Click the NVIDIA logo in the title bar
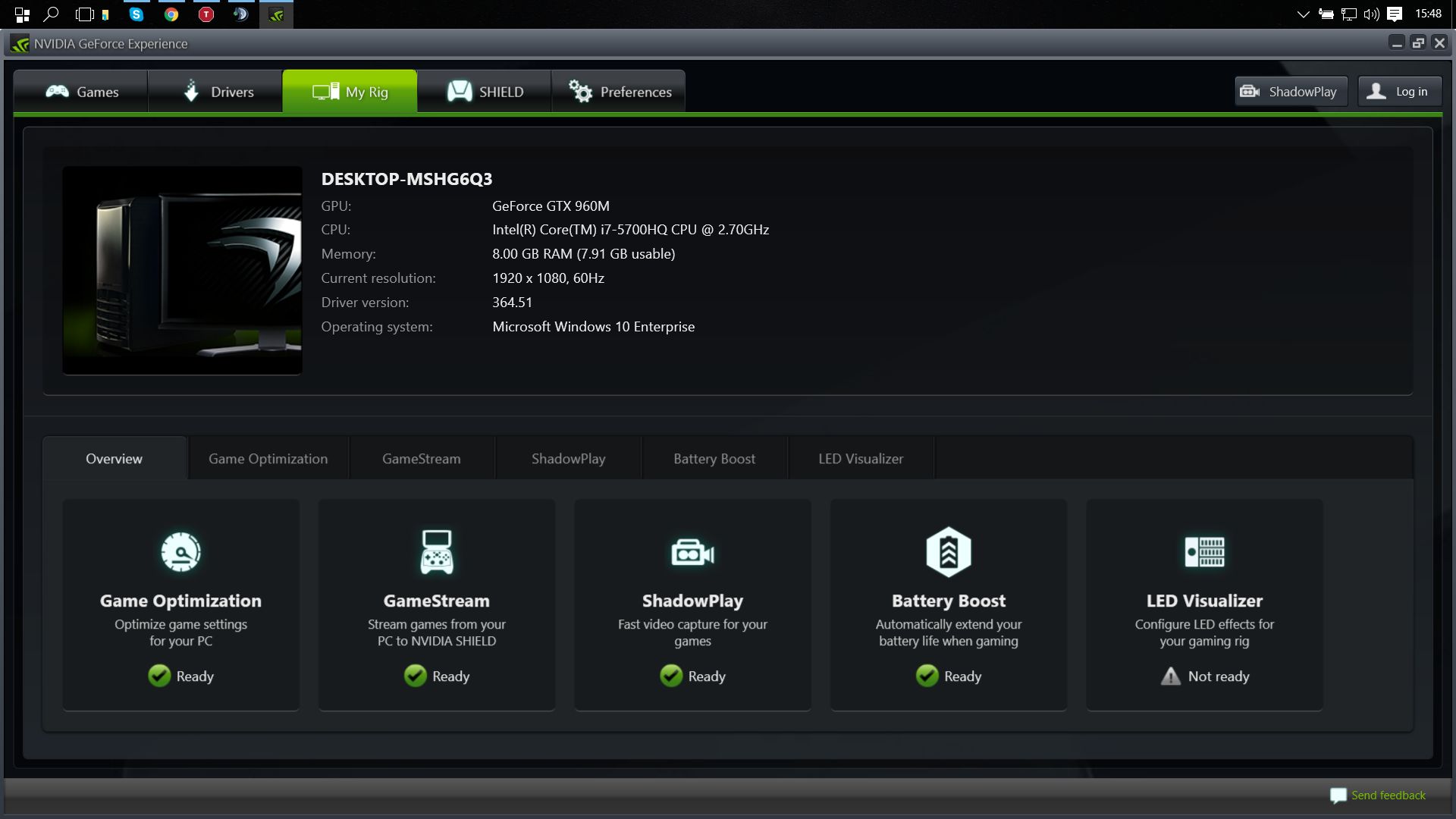The width and height of the screenshot is (1456, 819). click(20, 44)
